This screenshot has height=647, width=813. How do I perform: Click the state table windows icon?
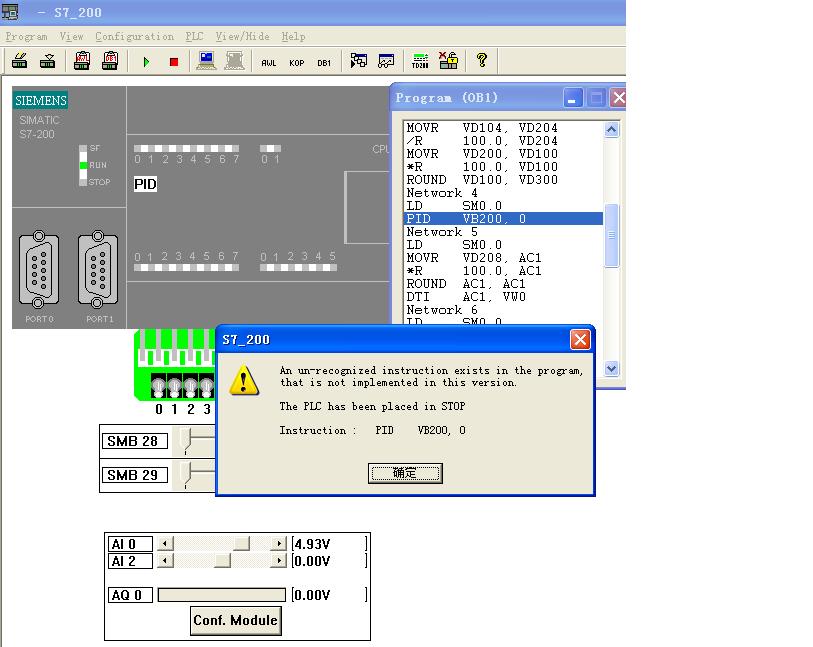click(x=358, y=61)
